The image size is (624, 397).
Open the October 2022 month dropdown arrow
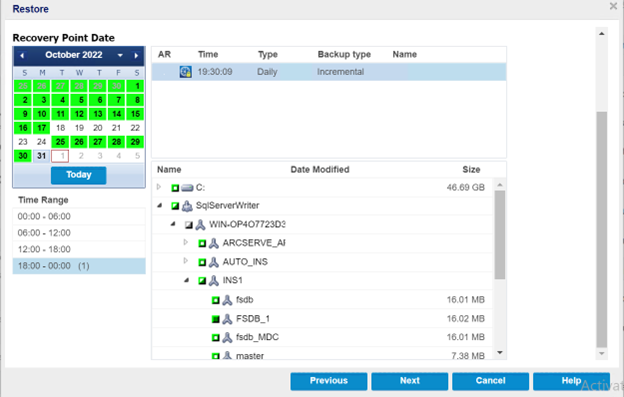tap(120, 56)
